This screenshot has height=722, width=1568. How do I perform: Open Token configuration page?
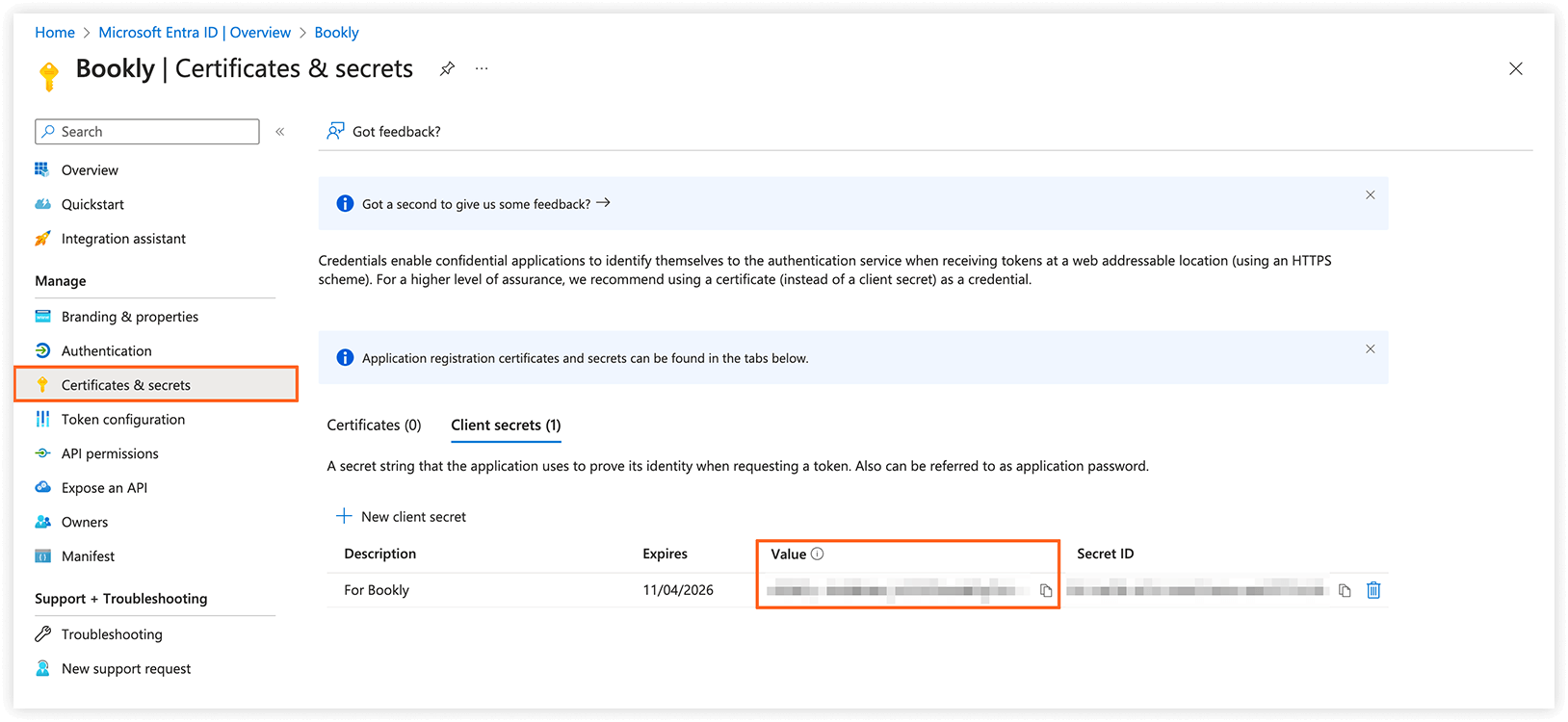(x=123, y=420)
